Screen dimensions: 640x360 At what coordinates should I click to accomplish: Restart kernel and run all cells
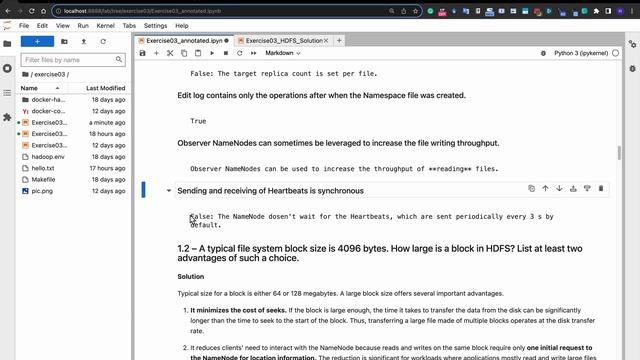[x=253, y=53]
